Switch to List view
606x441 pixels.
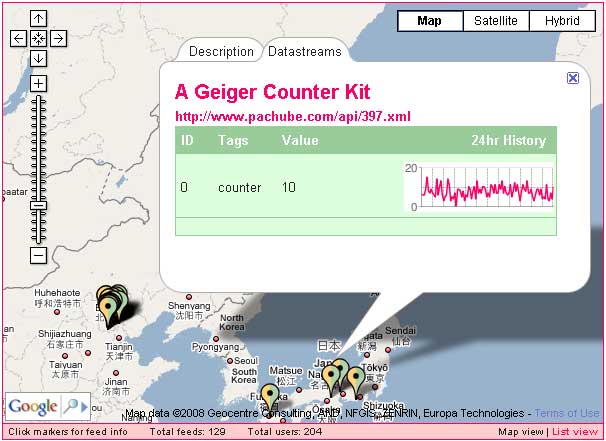click(x=575, y=432)
